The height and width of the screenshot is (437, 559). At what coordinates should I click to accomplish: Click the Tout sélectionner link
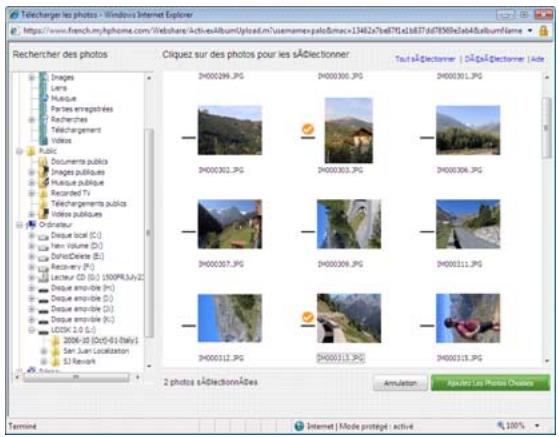pyautogui.click(x=425, y=59)
